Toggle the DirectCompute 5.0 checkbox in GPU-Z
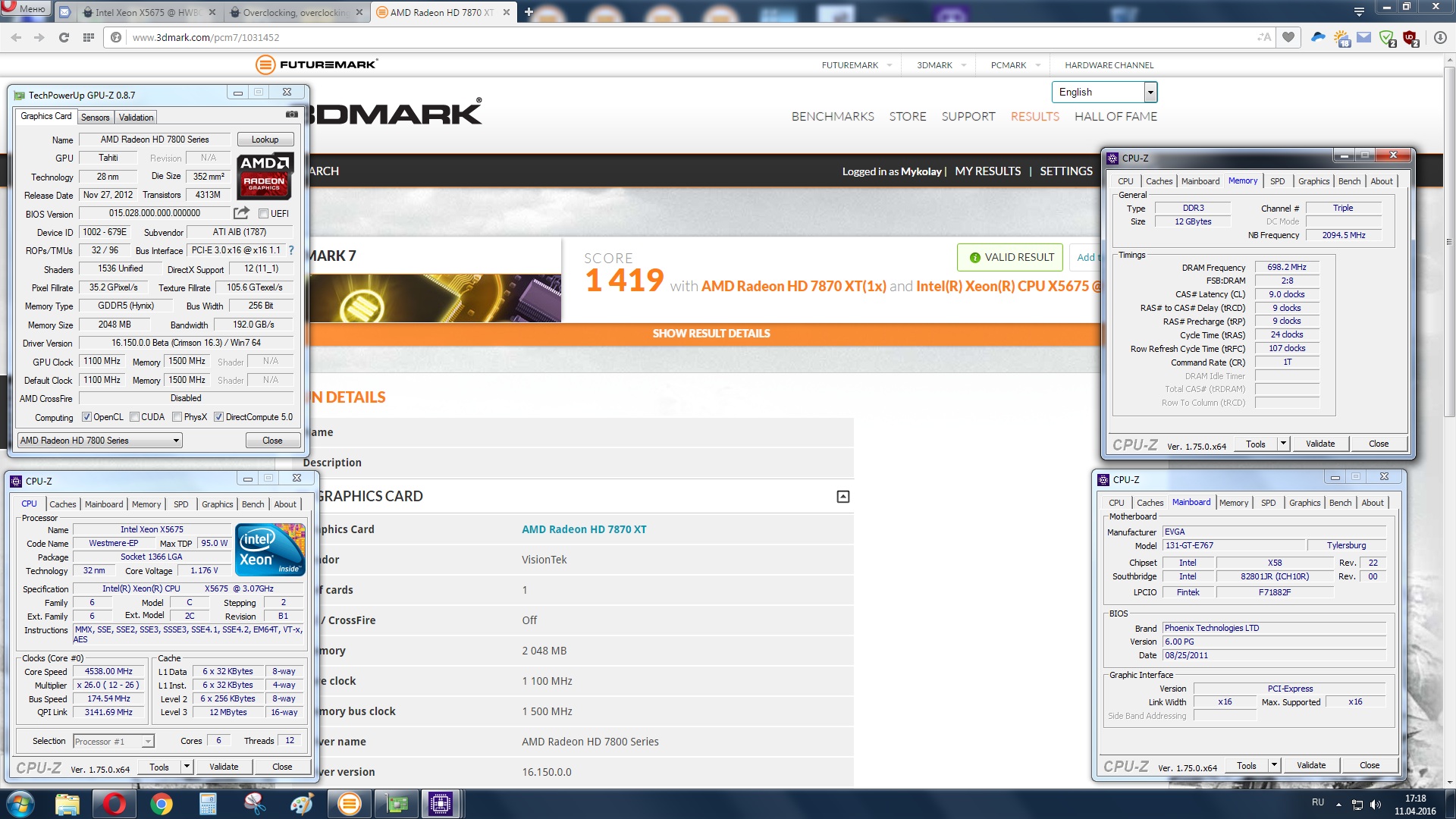Screen dimensions: 1456x819 (x=218, y=417)
